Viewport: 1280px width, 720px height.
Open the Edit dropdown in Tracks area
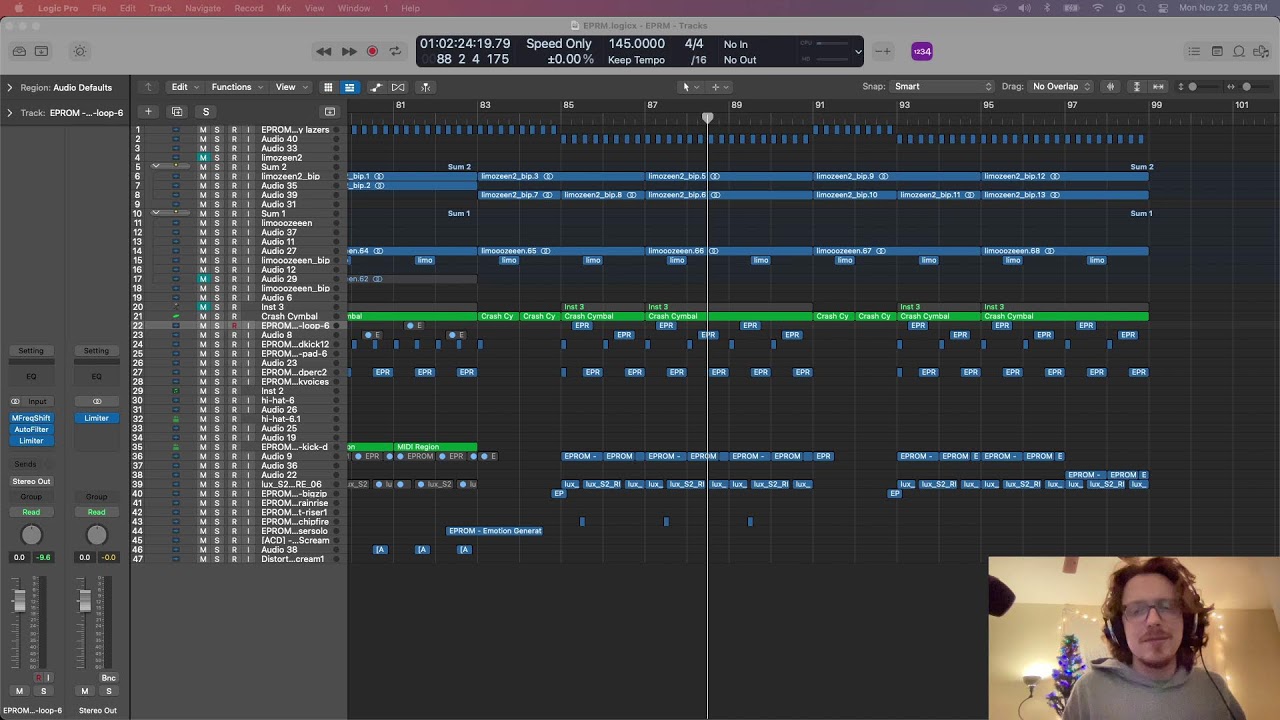pyautogui.click(x=184, y=87)
